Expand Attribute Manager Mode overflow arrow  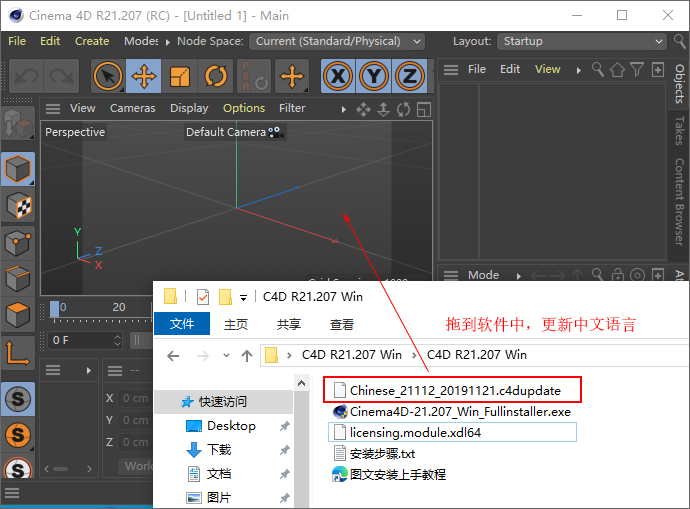coord(519,276)
